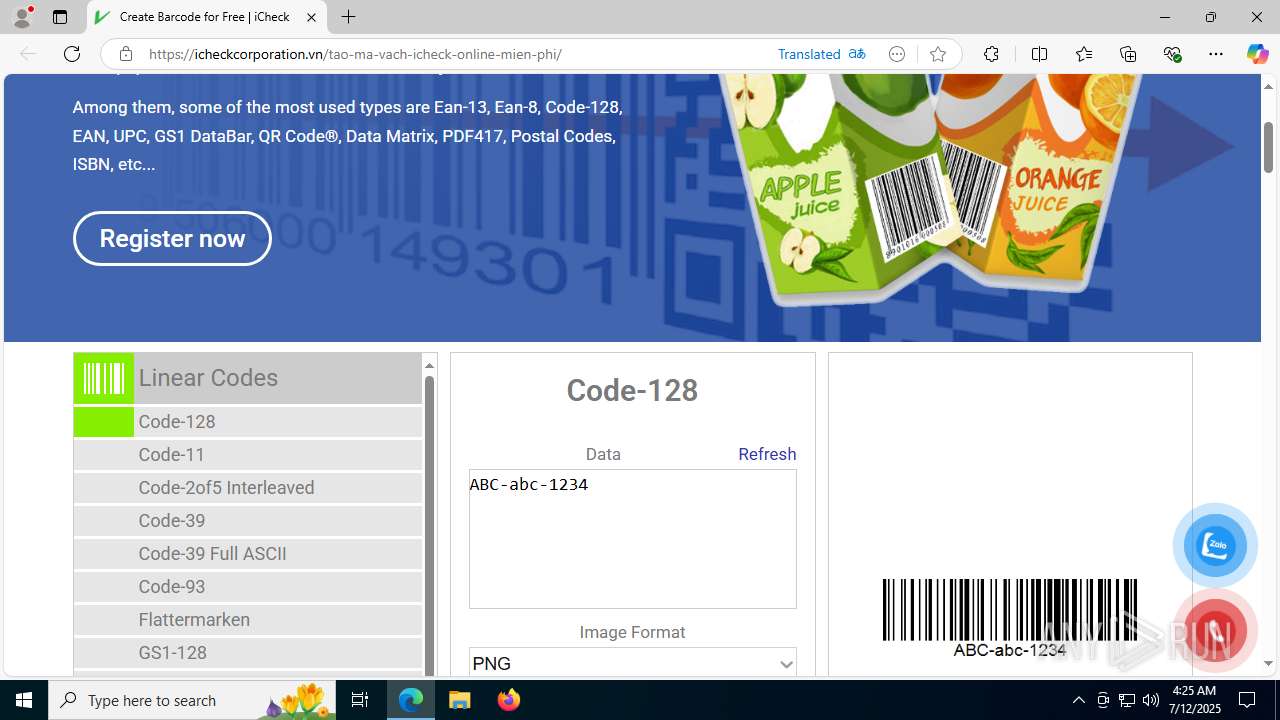
Task: Click the Microsoft Edge taskbar icon
Action: click(411, 700)
